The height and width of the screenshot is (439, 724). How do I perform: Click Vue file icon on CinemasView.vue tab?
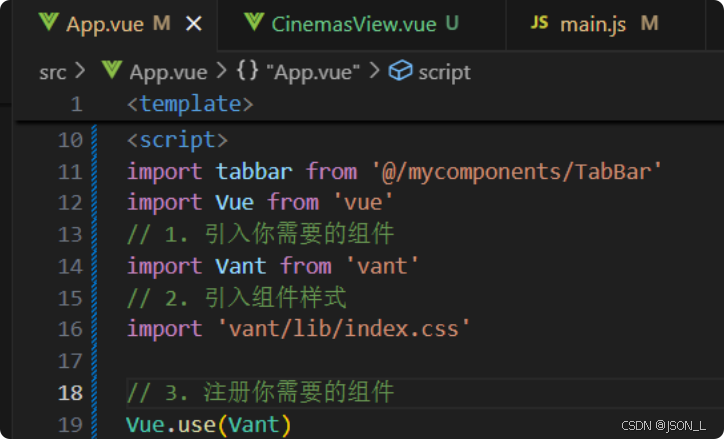click(254, 22)
